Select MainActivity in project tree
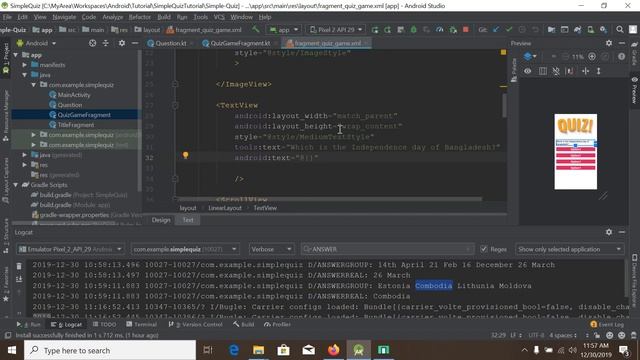The height and width of the screenshot is (360, 640). (73, 95)
